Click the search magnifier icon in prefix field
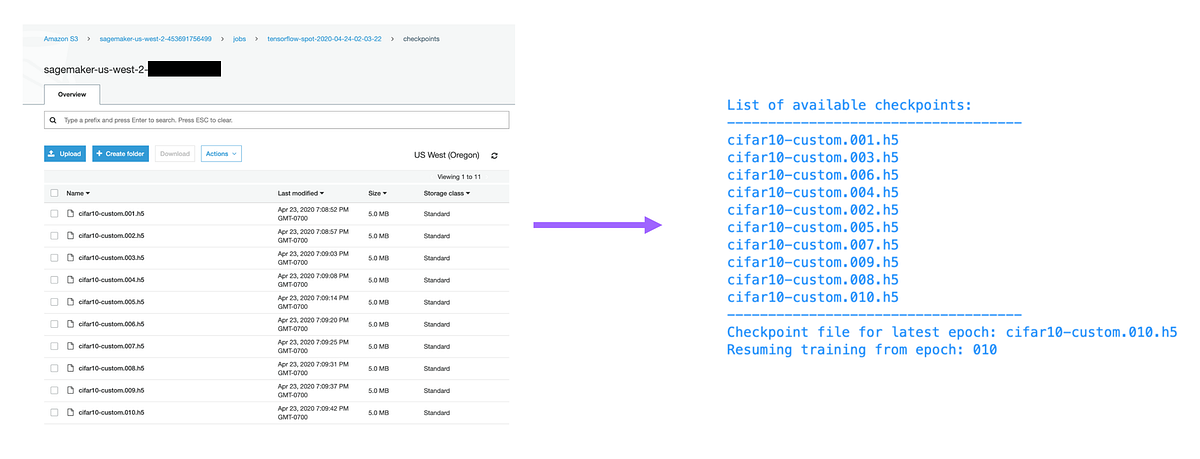This screenshot has width=1200, height=459. [53, 120]
